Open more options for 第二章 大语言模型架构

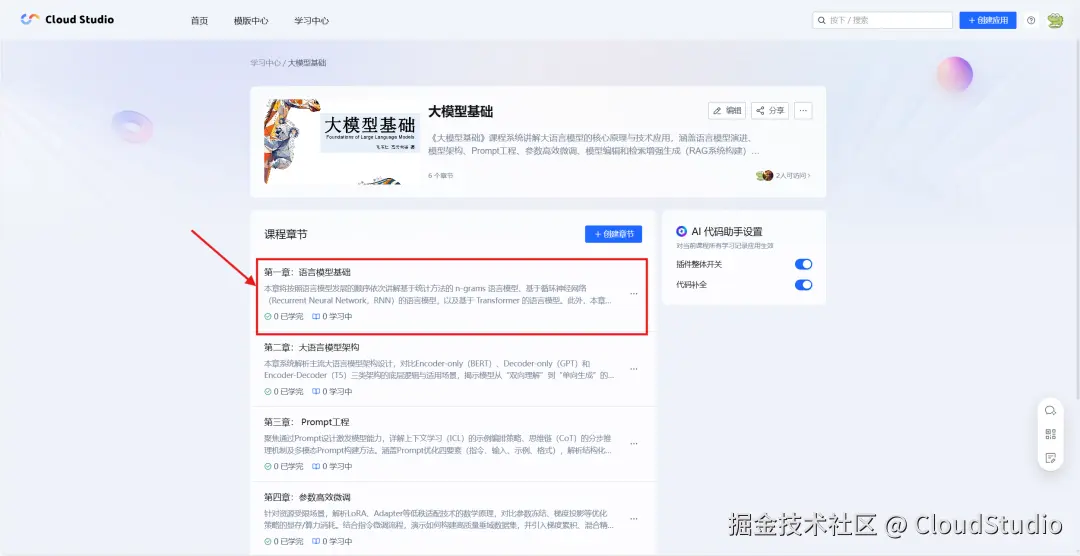pyautogui.click(x=634, y=369)
